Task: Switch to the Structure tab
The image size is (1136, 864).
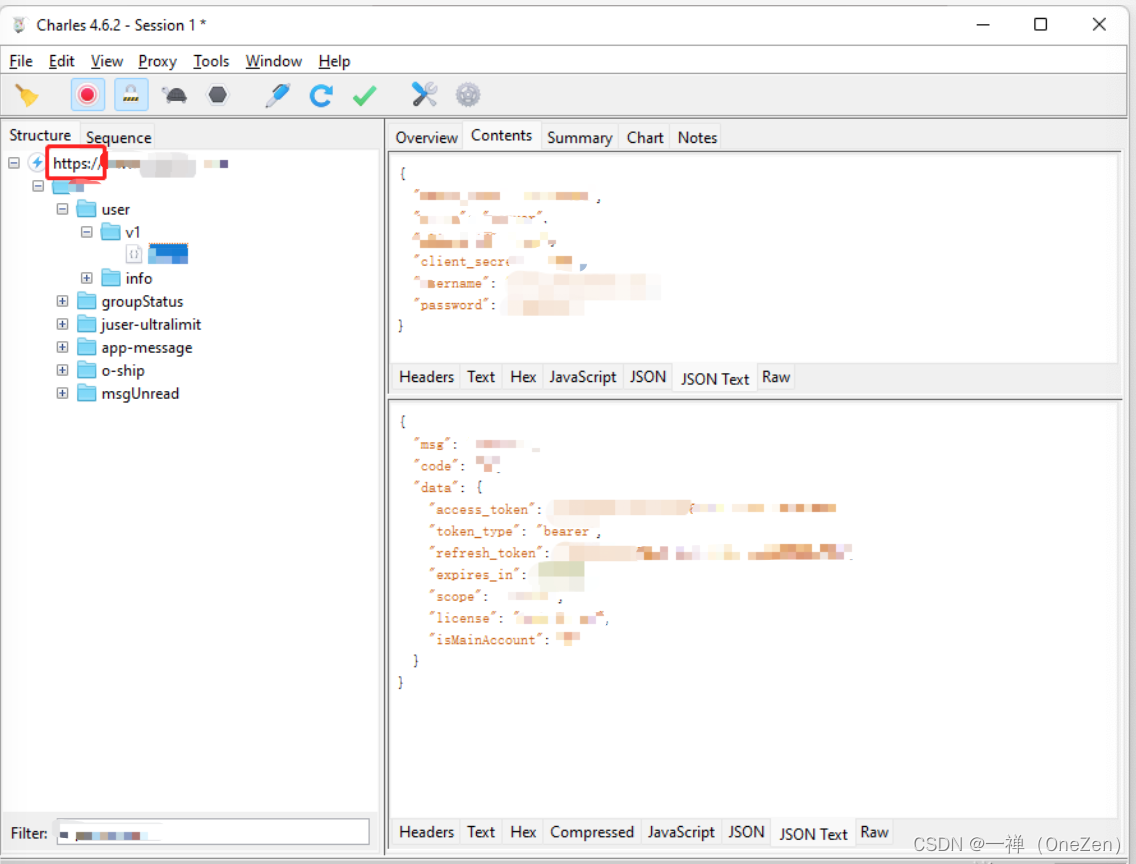Action: (40, 135)
